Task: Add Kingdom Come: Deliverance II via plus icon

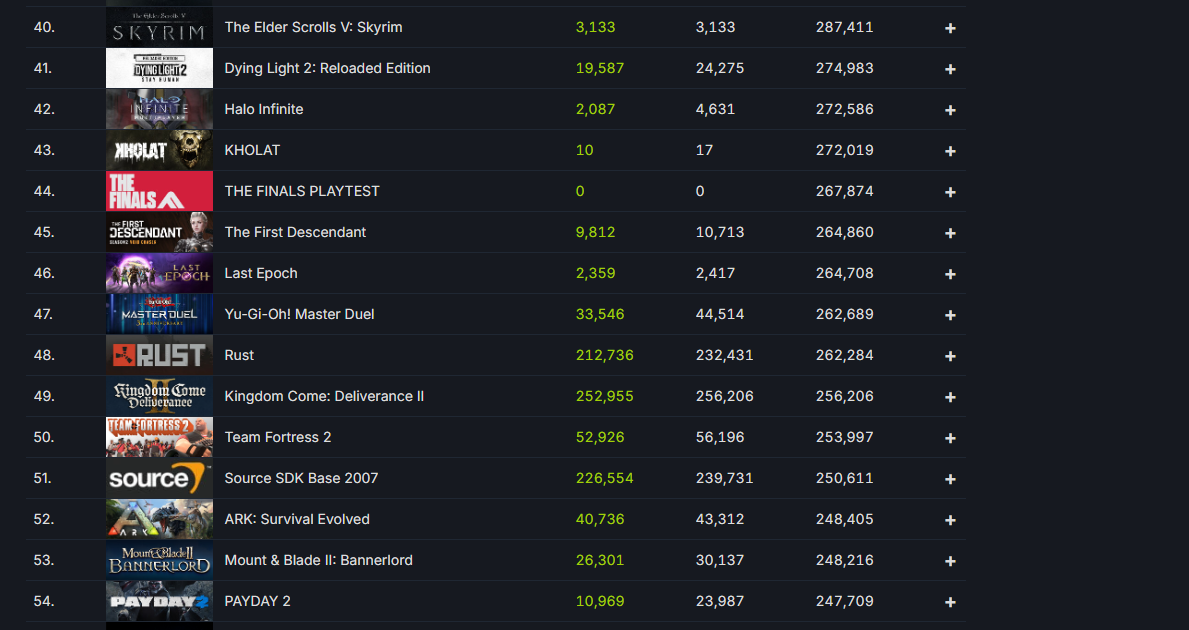Action: (950, 396)
